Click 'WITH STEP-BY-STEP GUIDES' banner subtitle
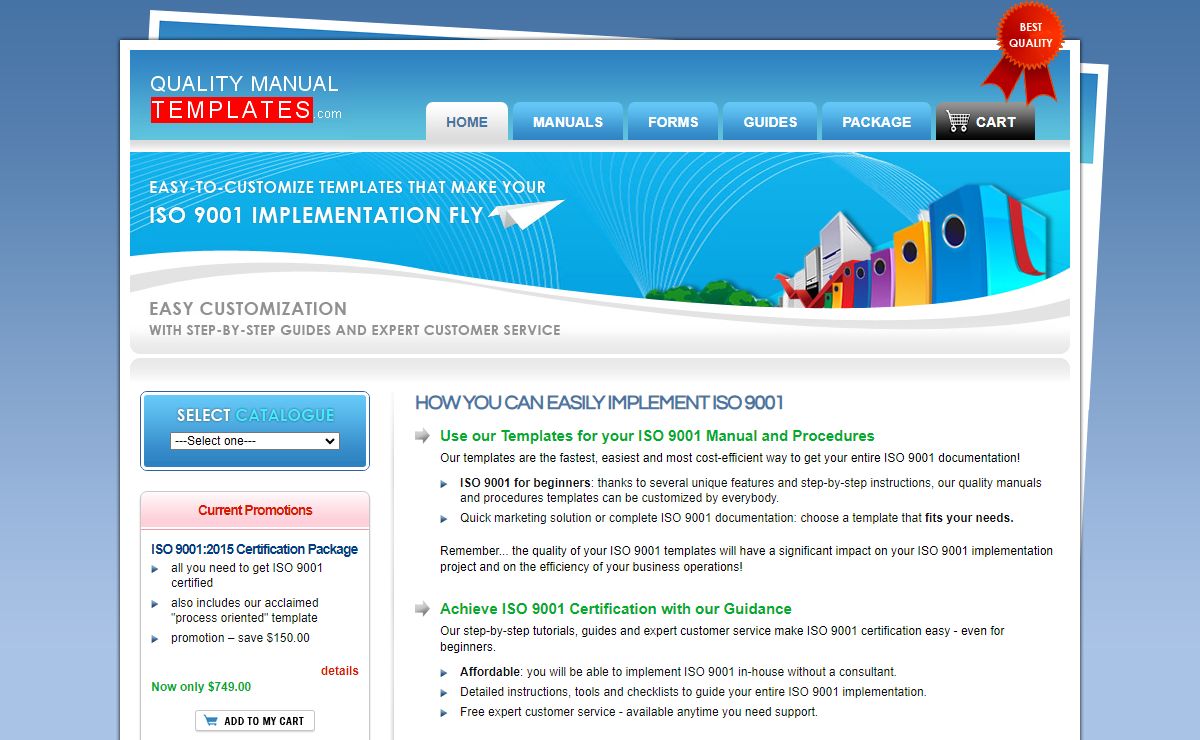1200x740 pixels. click(355, 330)
